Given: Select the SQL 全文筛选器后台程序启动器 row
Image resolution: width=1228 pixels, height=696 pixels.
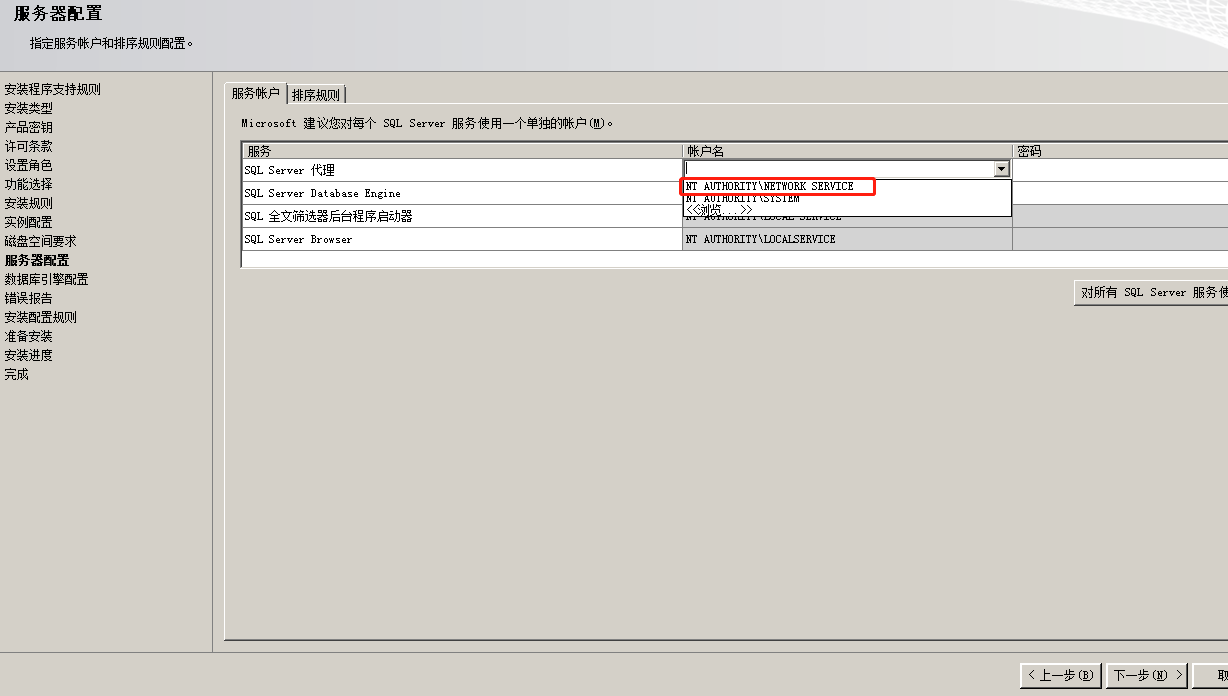Looking at the screenshot, I should click(462, 216).
